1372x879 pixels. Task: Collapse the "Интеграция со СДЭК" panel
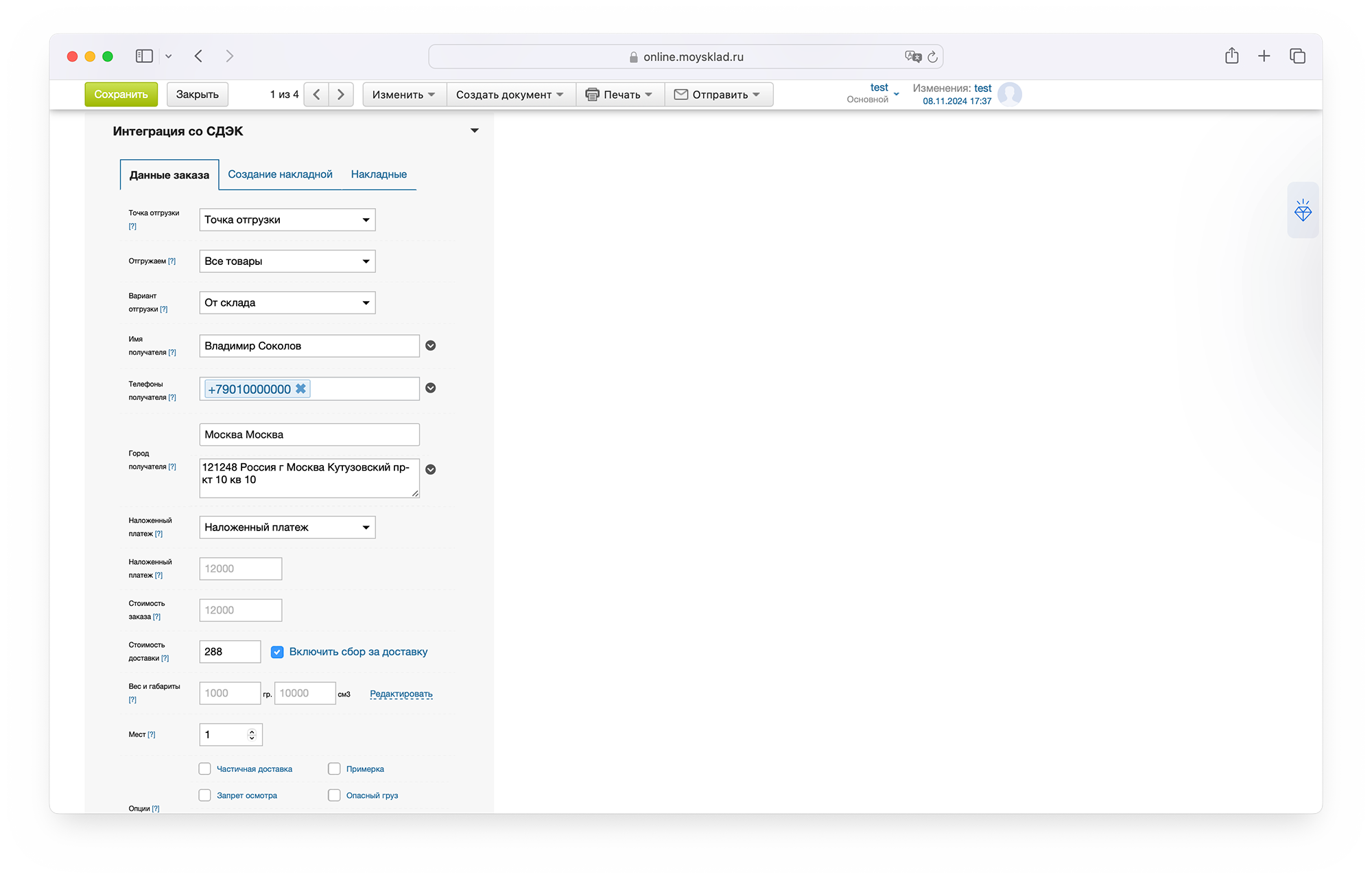(x=474, y=130)
